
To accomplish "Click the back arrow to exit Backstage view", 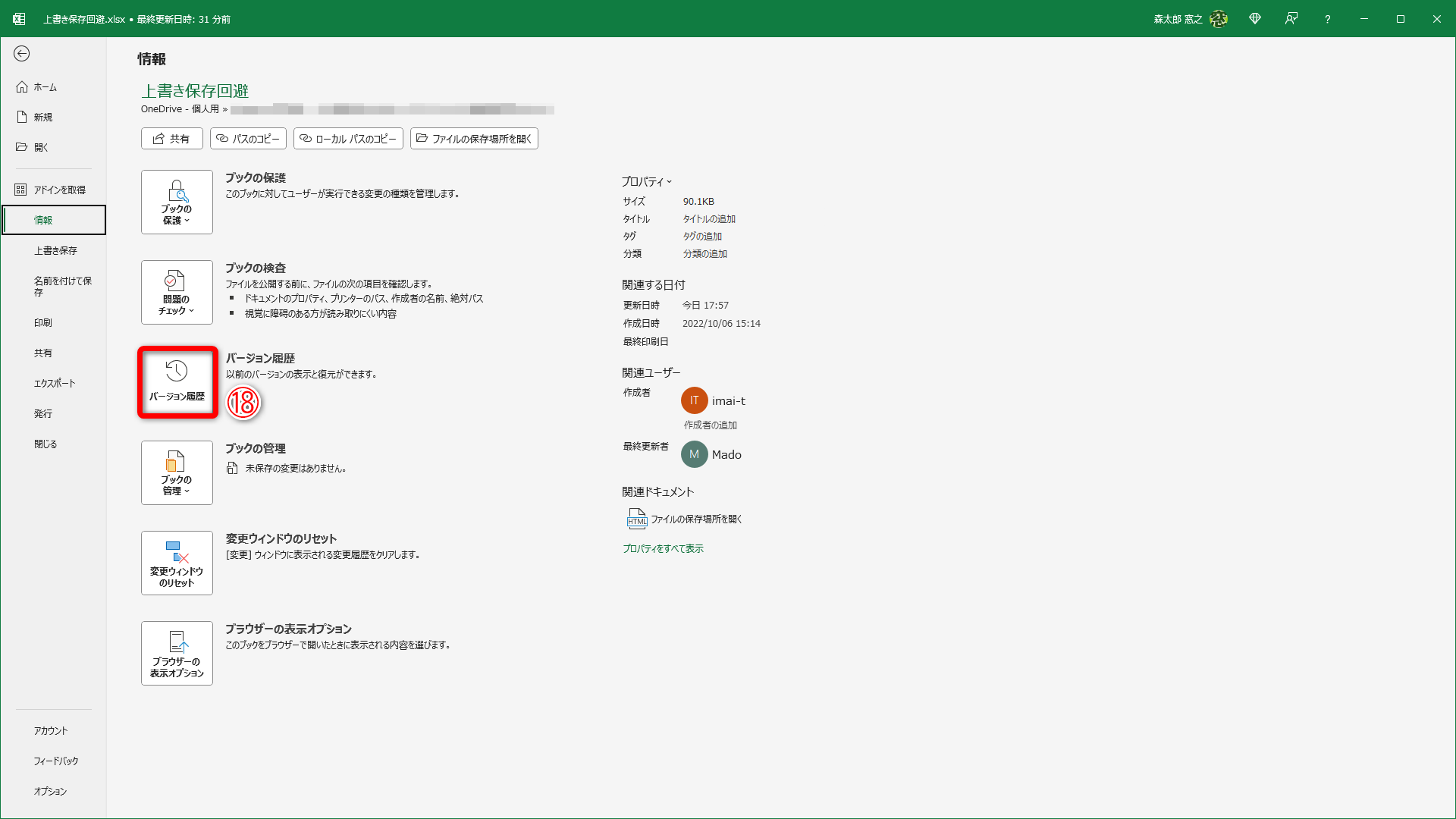I will 22,54.
